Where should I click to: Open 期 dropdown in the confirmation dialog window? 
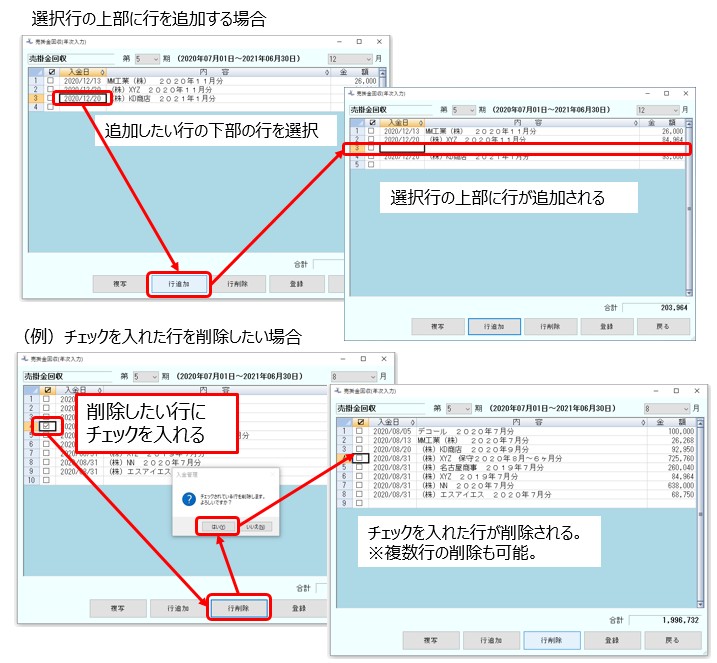point(145,377)
